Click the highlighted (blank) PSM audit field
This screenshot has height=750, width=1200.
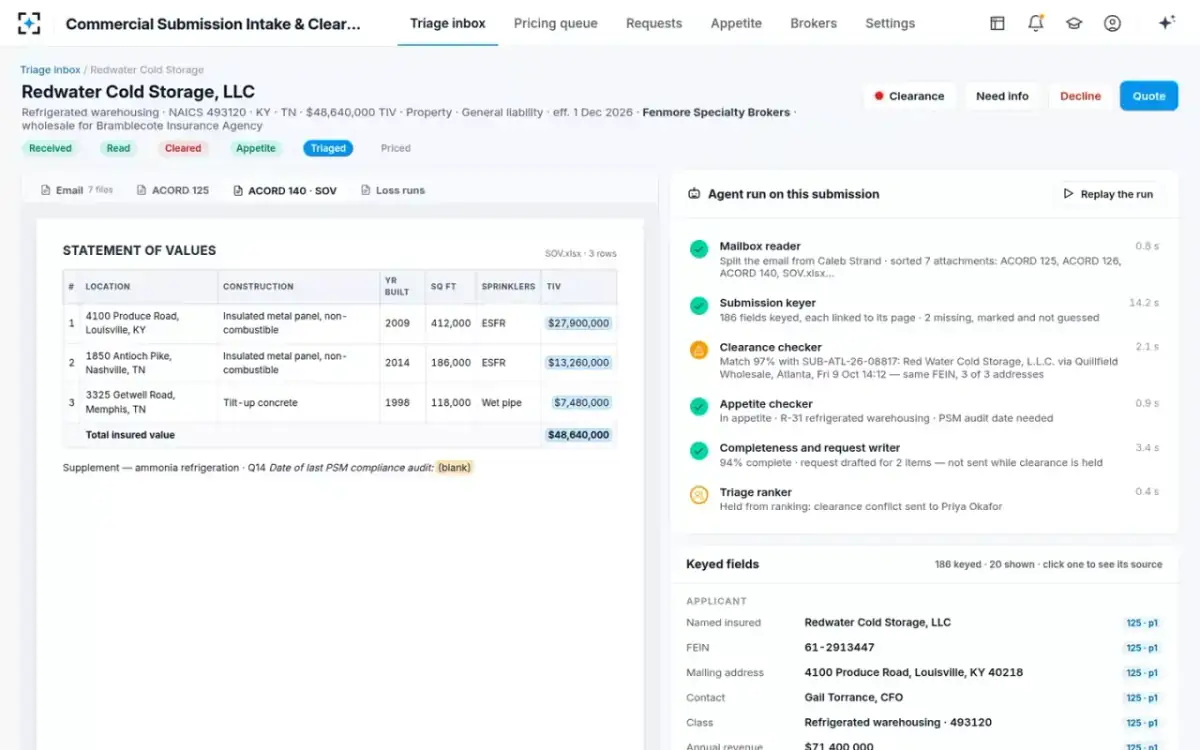[454, 467]
